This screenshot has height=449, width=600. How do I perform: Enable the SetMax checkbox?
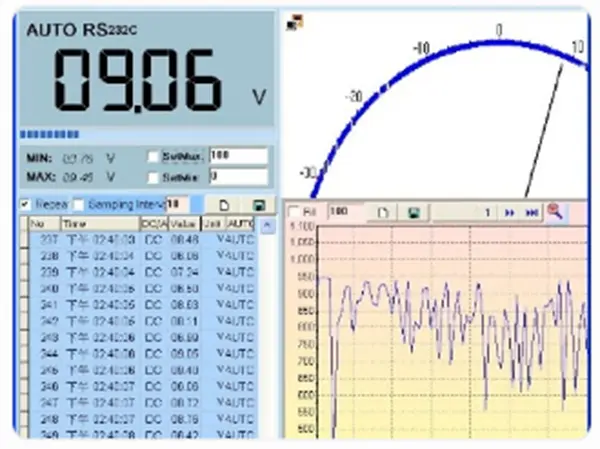(153, 157)
